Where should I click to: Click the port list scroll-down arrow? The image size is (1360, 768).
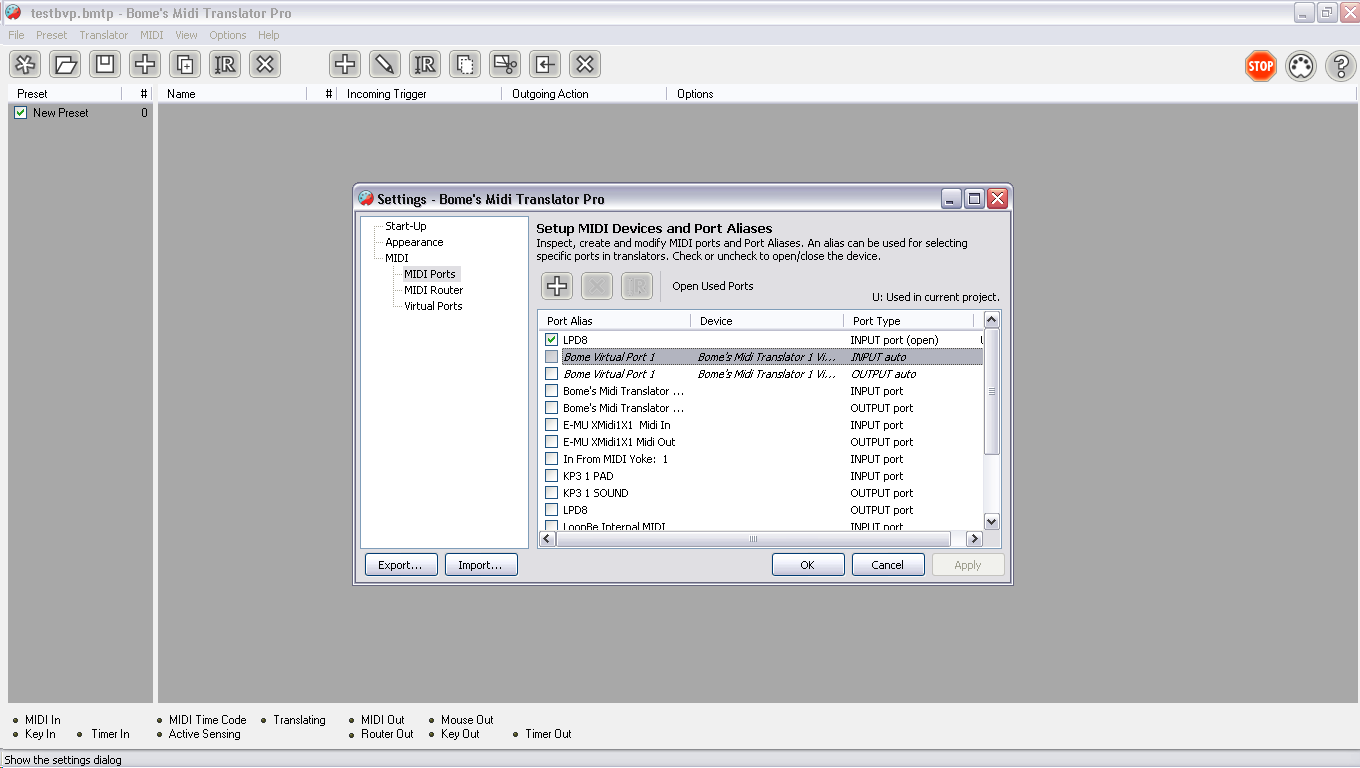[x=992, y=521]
